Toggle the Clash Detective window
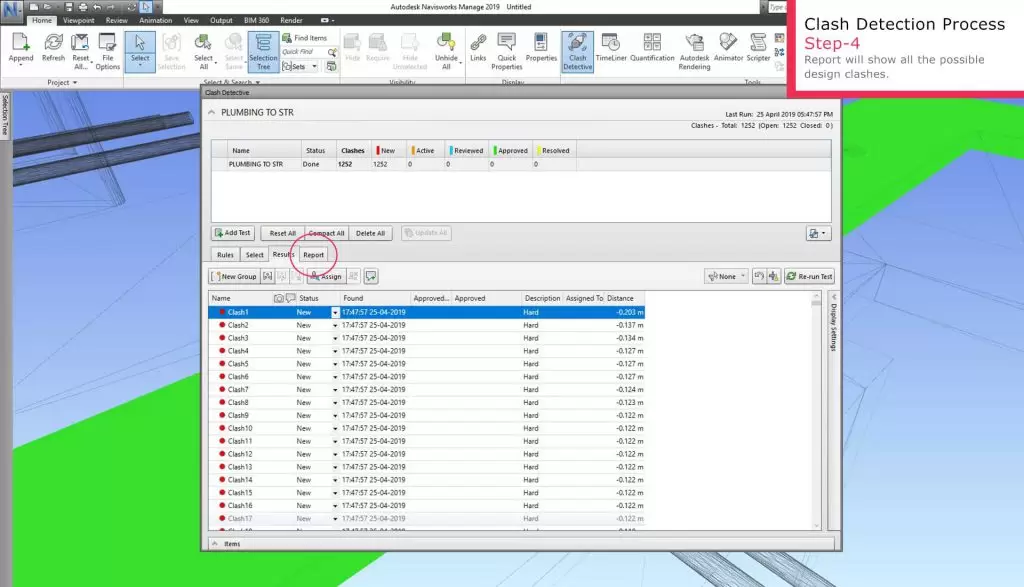1024x587 pixels. pos(577,50)
